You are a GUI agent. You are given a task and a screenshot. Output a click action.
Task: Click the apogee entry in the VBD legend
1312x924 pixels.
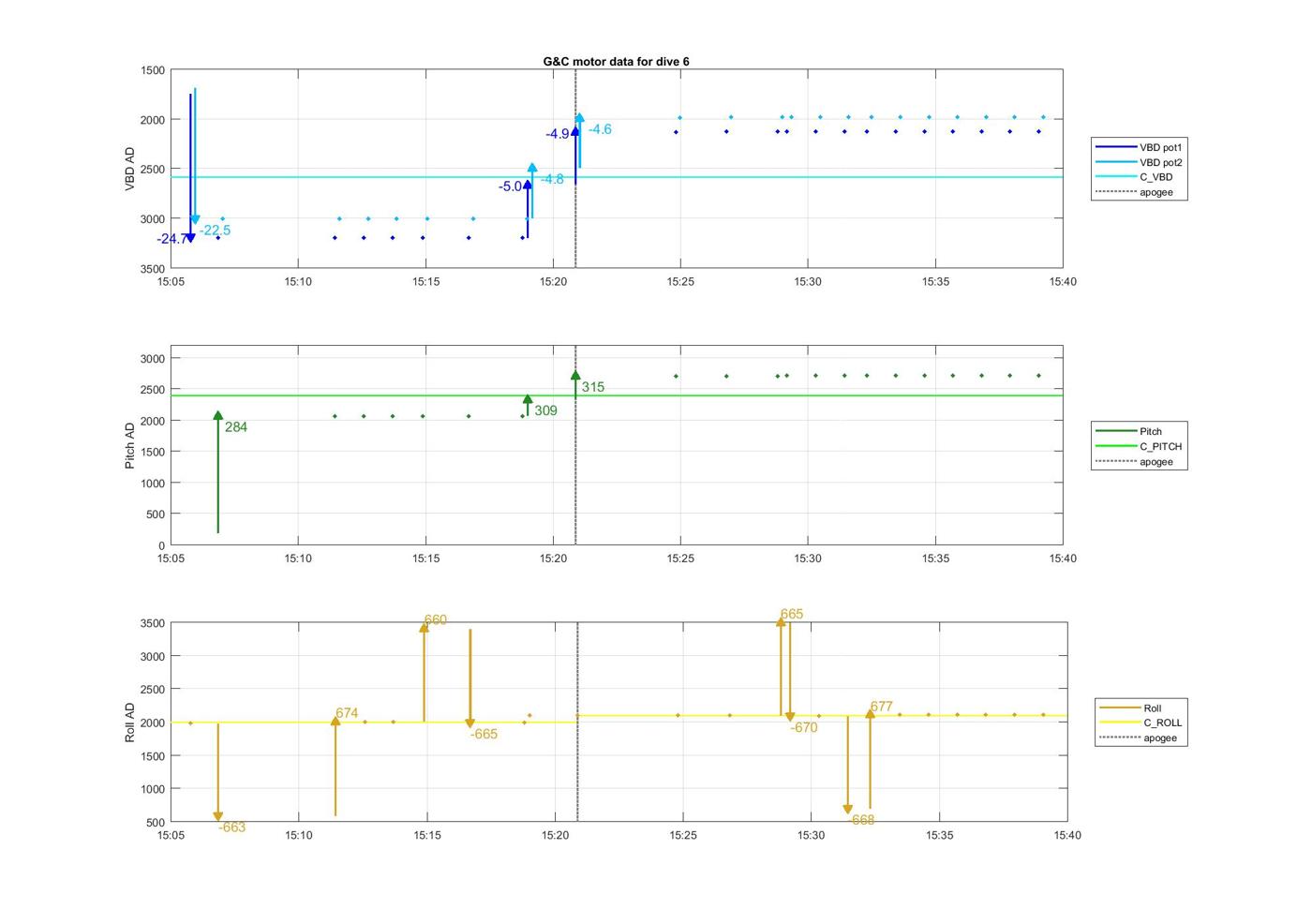click(1134, 192)
